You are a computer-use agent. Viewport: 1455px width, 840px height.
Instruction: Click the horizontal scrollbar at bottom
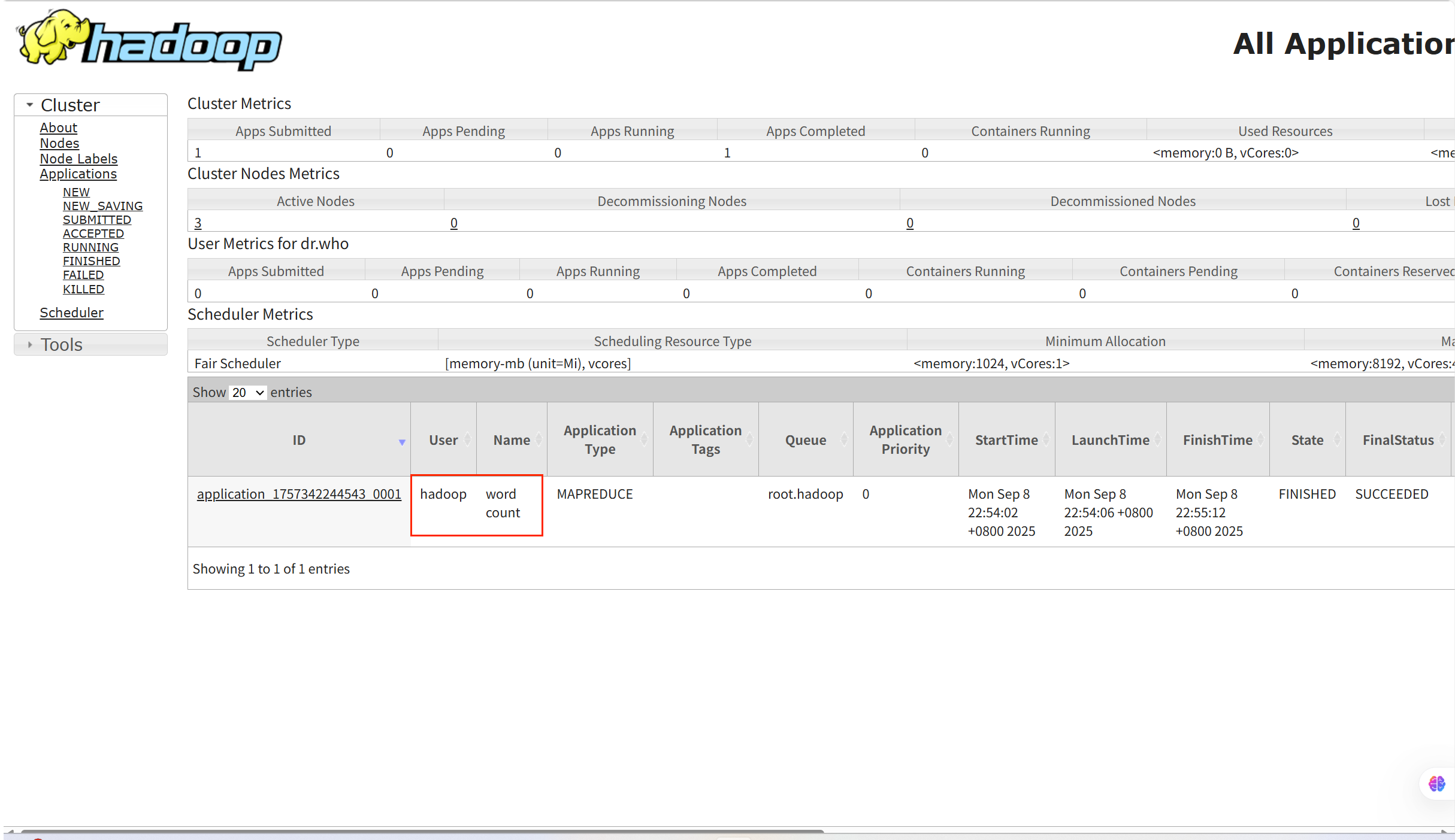point(422,831)
